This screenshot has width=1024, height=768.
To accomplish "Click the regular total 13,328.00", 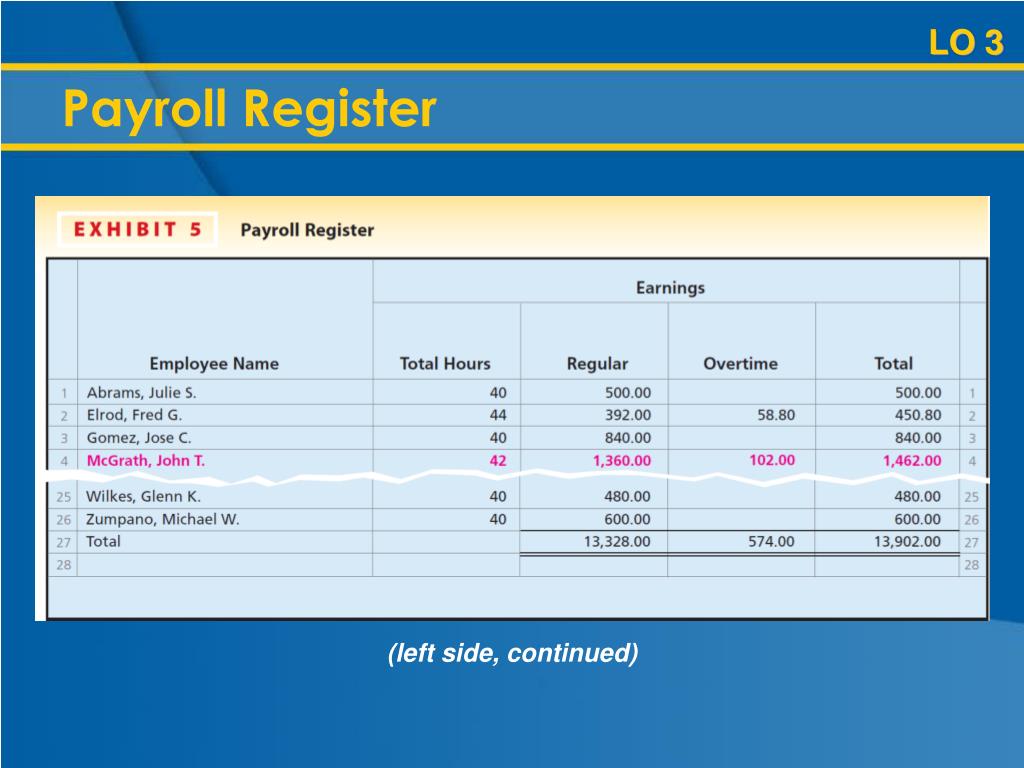I will [x=617, y=541].
